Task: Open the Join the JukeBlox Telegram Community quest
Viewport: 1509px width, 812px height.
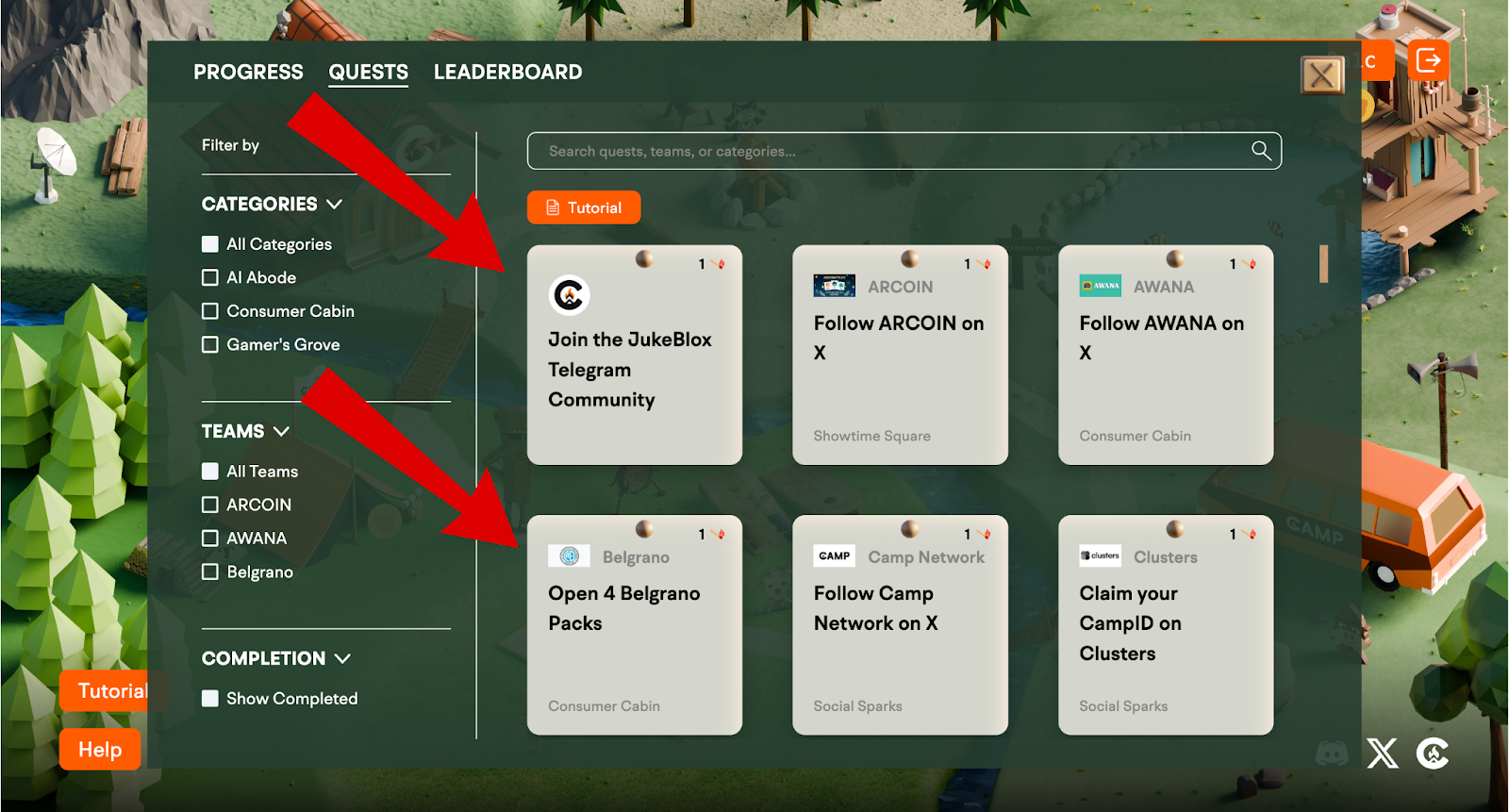Action: click(x=635, y=356)
